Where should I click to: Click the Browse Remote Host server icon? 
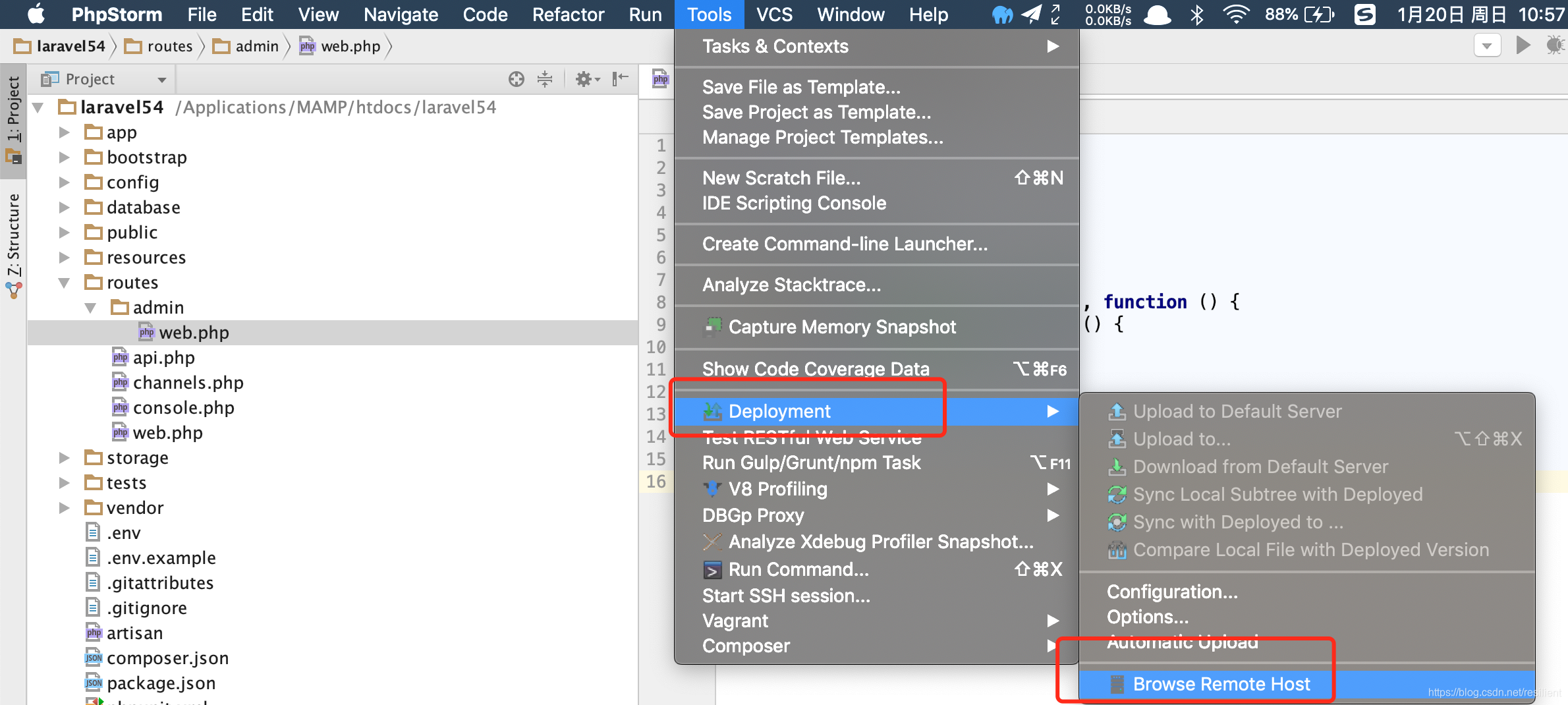click(x=1117, y=685)
